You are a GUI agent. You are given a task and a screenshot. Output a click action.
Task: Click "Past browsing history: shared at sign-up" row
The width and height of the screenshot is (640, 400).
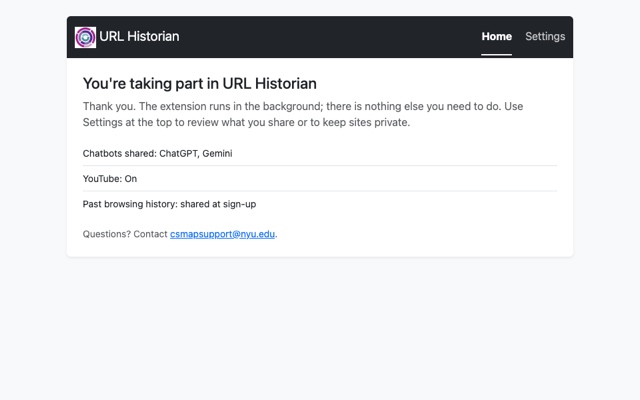320,204
